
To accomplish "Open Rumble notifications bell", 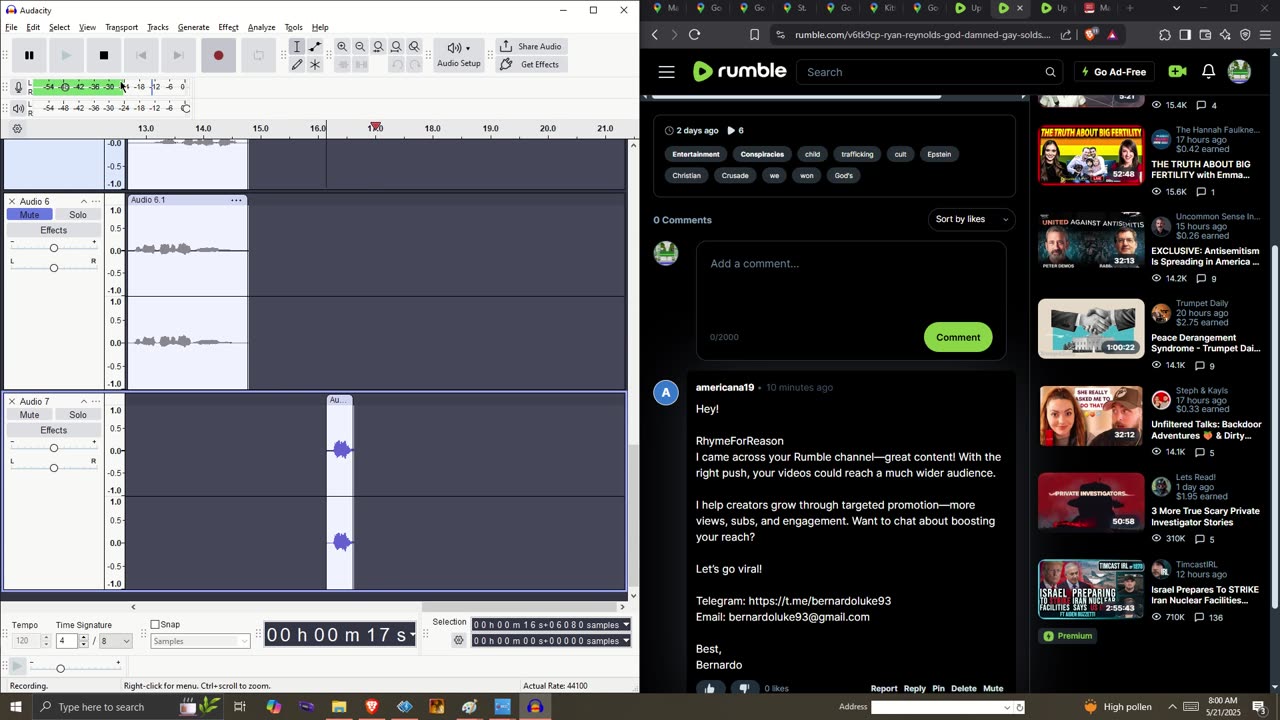I will [1208, 72].
